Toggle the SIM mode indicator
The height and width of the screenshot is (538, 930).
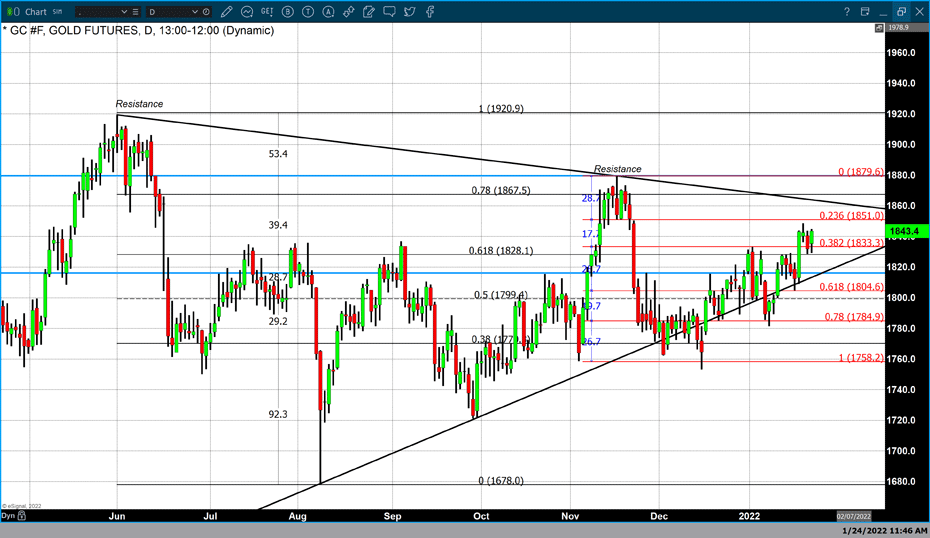pyautogui.click(x=58, y=12)
